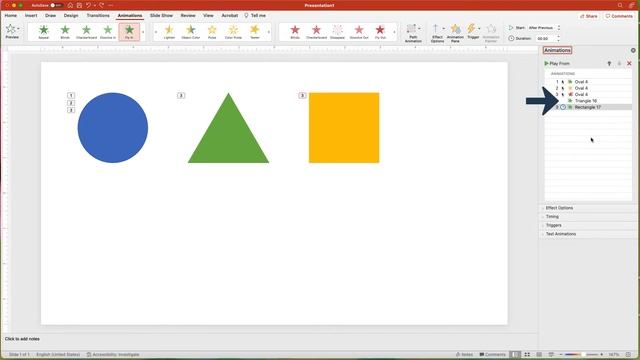Toggle the Notes pane in status bar
This screenshot has width=640, height=360.
[464, 354]
